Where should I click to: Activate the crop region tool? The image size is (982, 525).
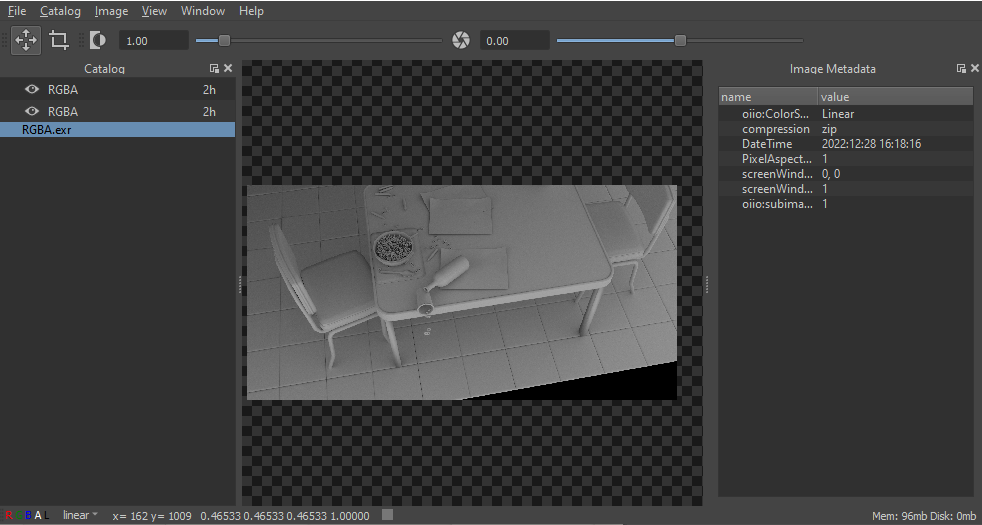59,41
